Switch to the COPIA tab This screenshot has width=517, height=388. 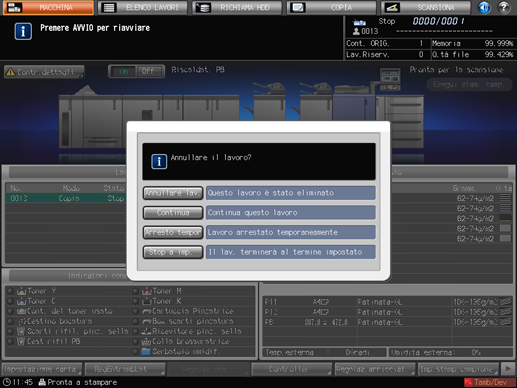tap(331, 7)
